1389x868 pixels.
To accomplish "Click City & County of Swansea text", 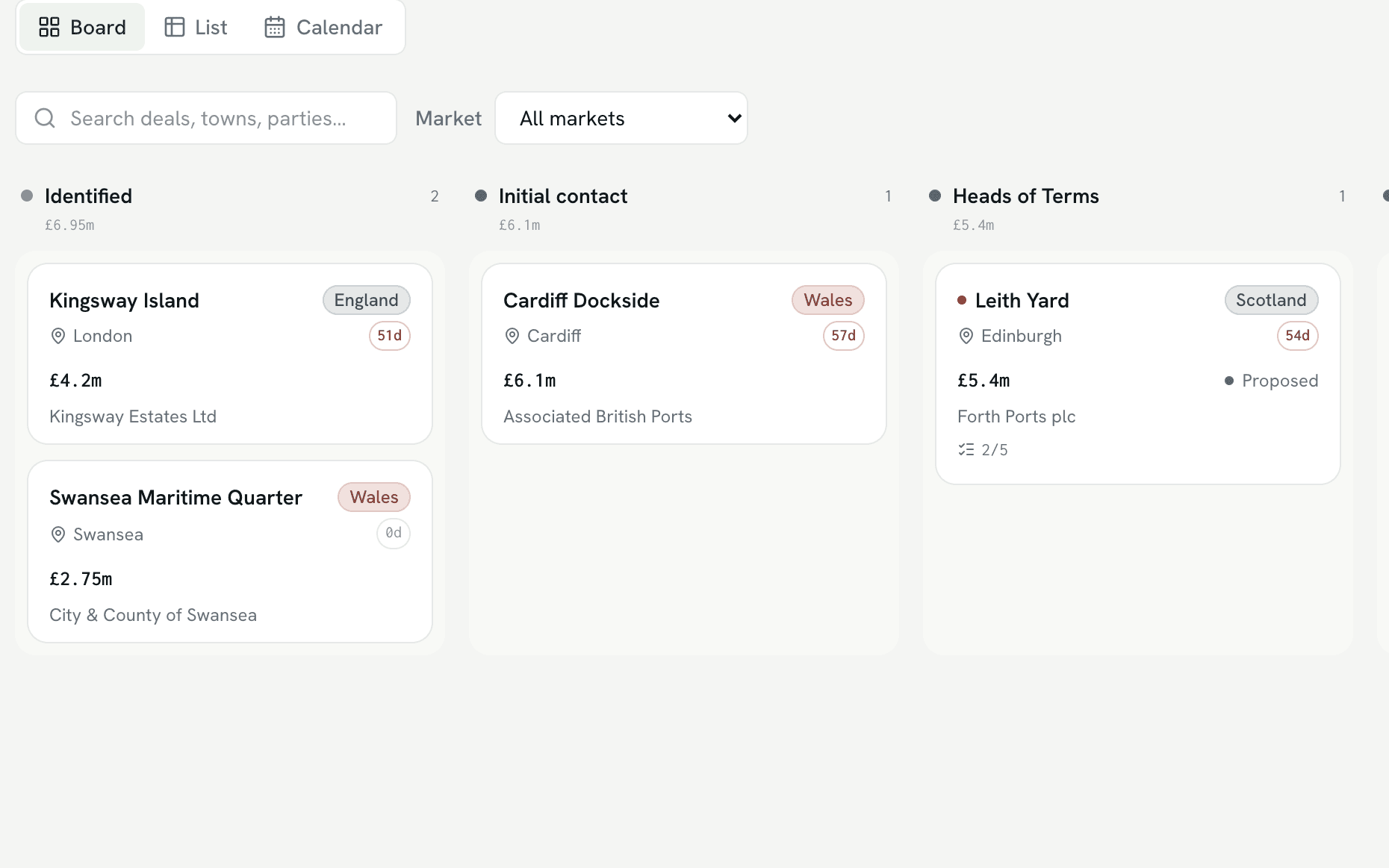I will click(x=153, y=615).
